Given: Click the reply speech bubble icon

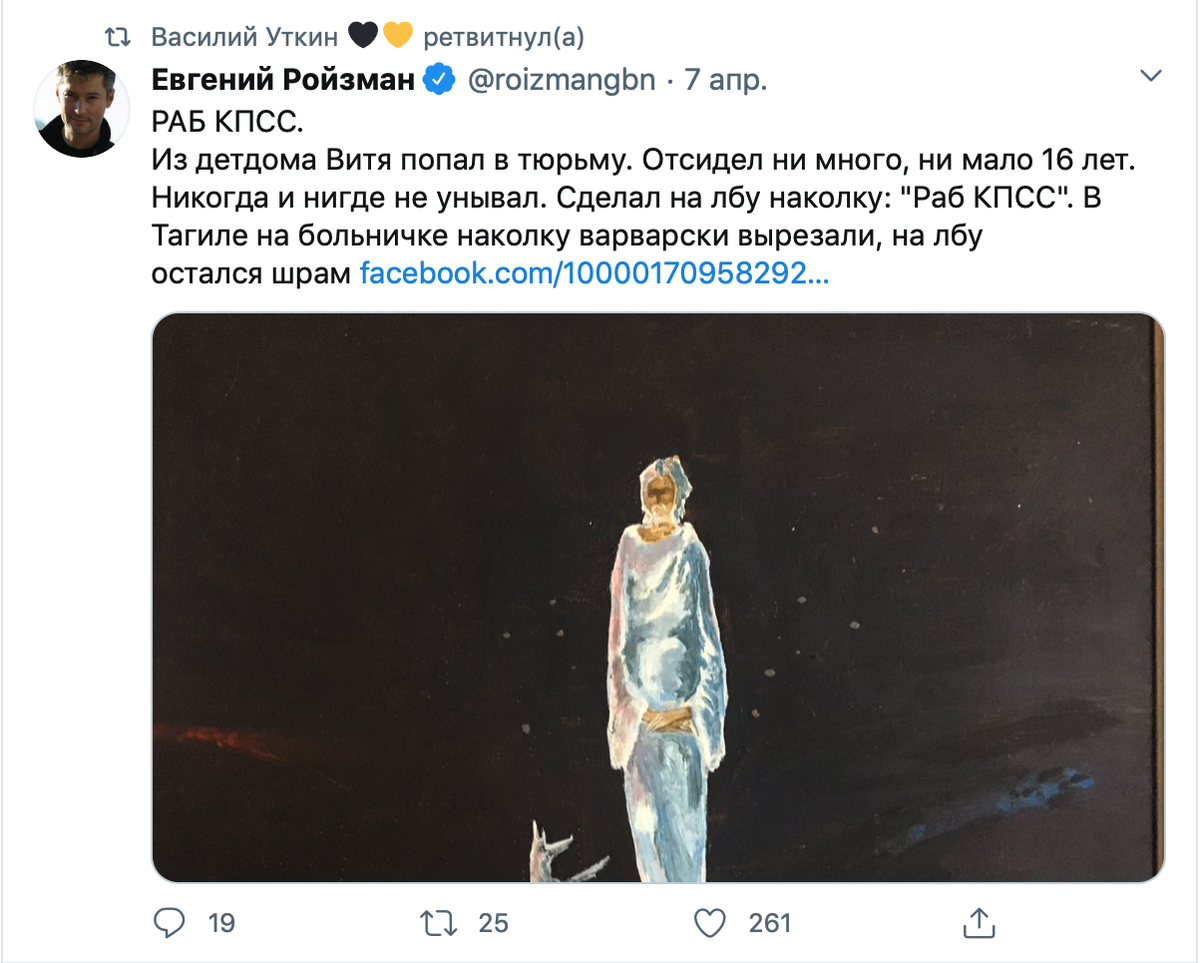Looking at the screenshot, I should (171, 924).
